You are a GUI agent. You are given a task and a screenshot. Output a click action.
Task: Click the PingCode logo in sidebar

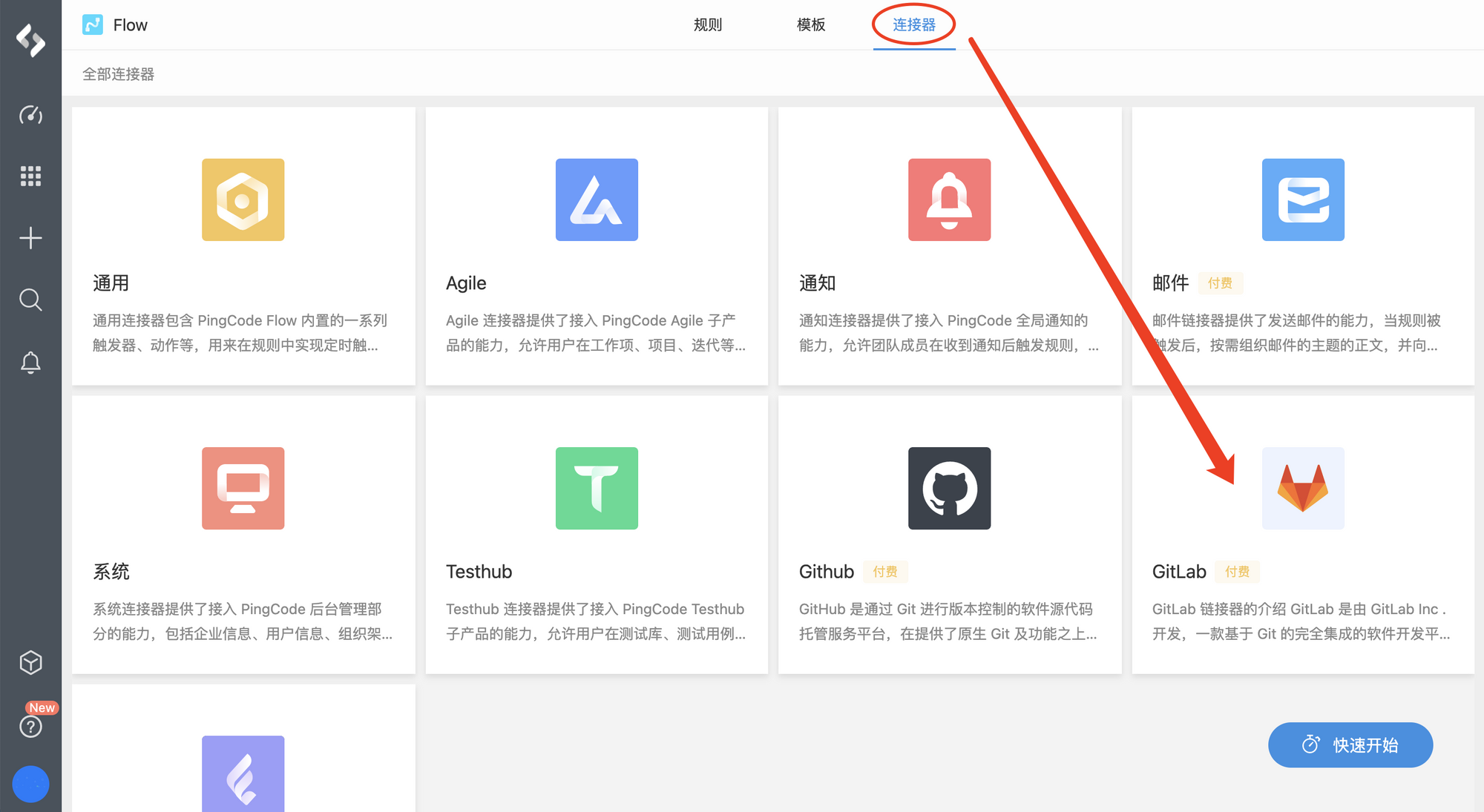(30, 40)
